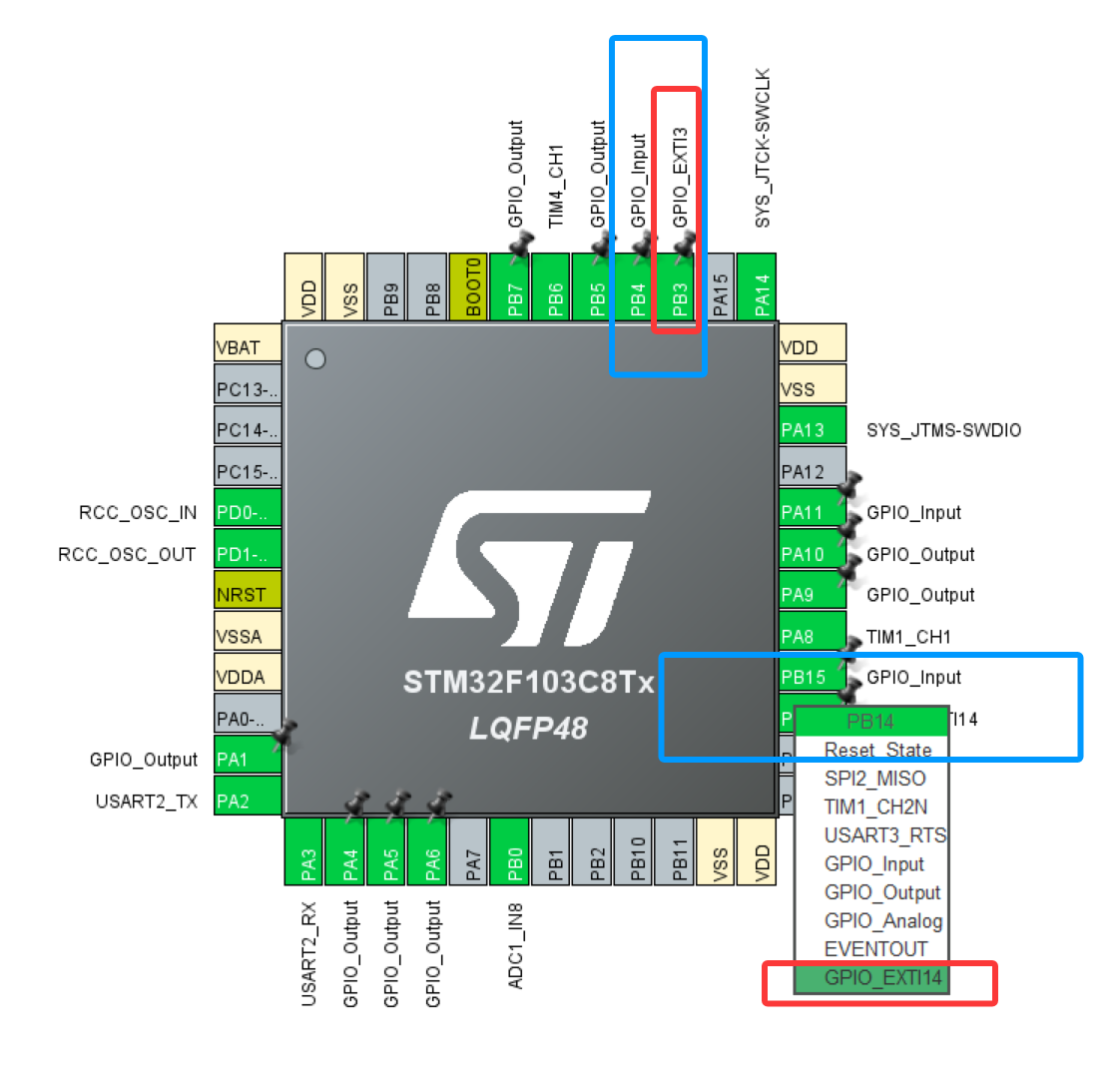Click the TIM1_CH1 label
The image size is (1120, 1085).
point(908,637)
